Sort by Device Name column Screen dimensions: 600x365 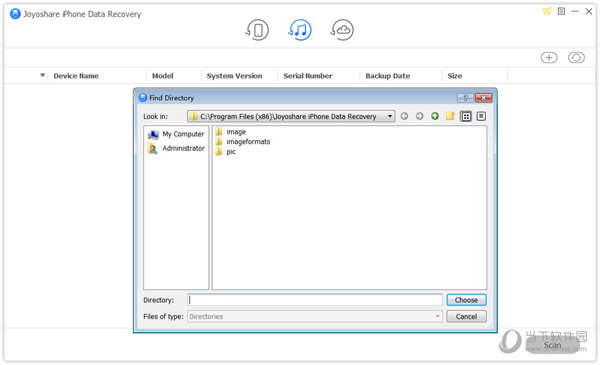point(76,76)
